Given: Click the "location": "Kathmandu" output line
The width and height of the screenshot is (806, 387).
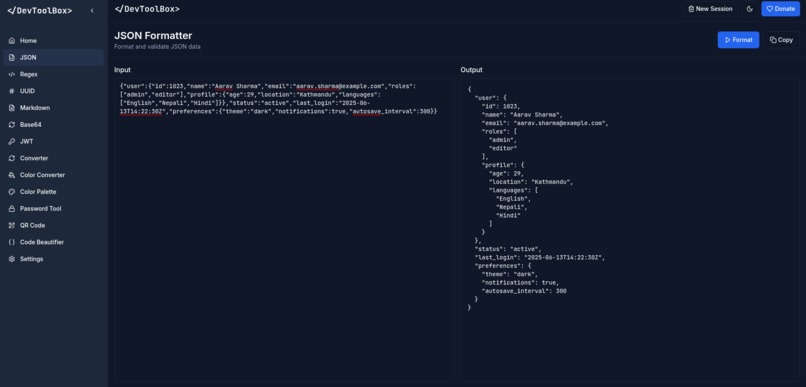Looking at the screenshot, I should (x=531, y=182).
